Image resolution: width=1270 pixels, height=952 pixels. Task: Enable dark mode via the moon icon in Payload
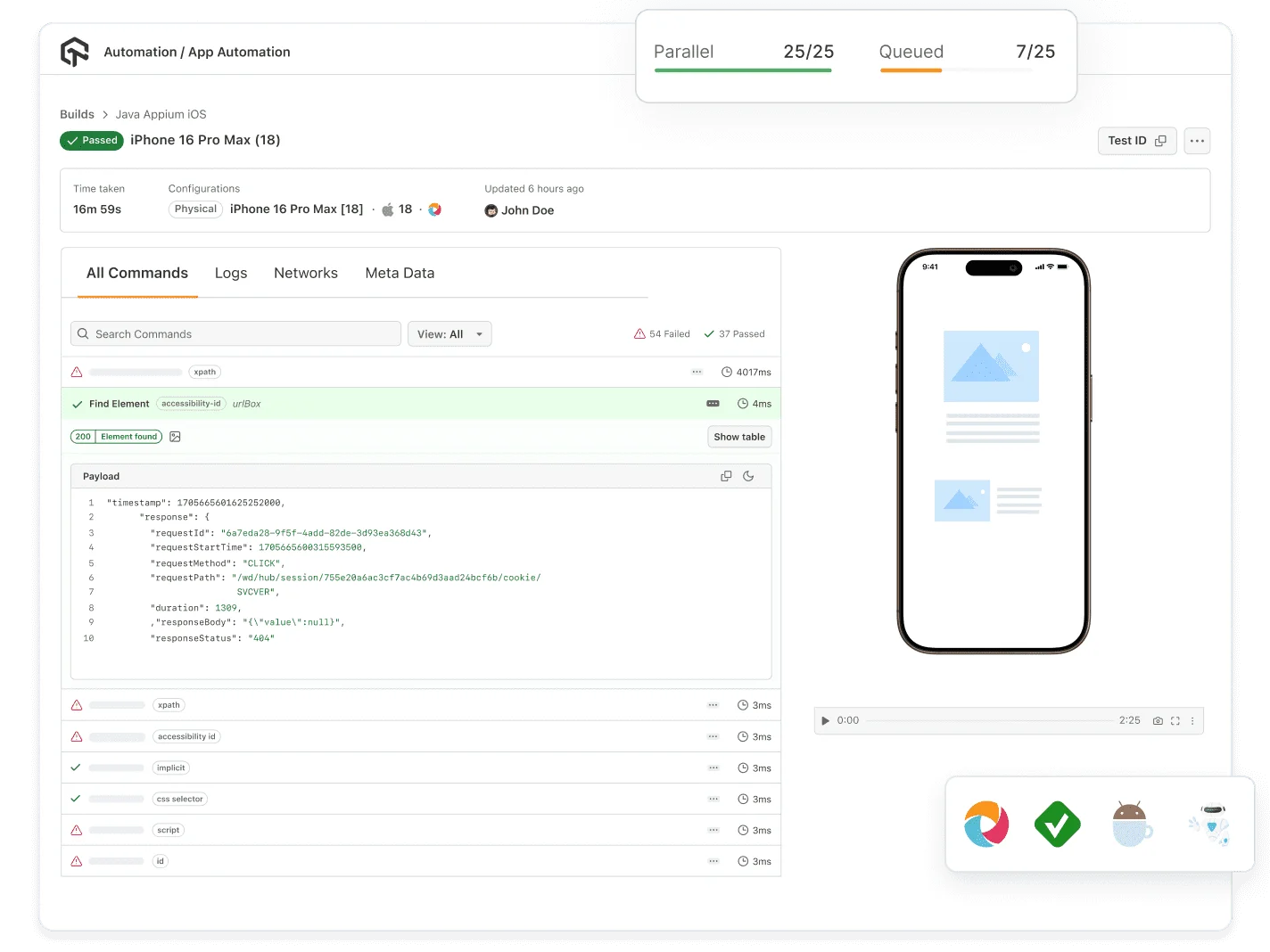click(x=748, y=476)
